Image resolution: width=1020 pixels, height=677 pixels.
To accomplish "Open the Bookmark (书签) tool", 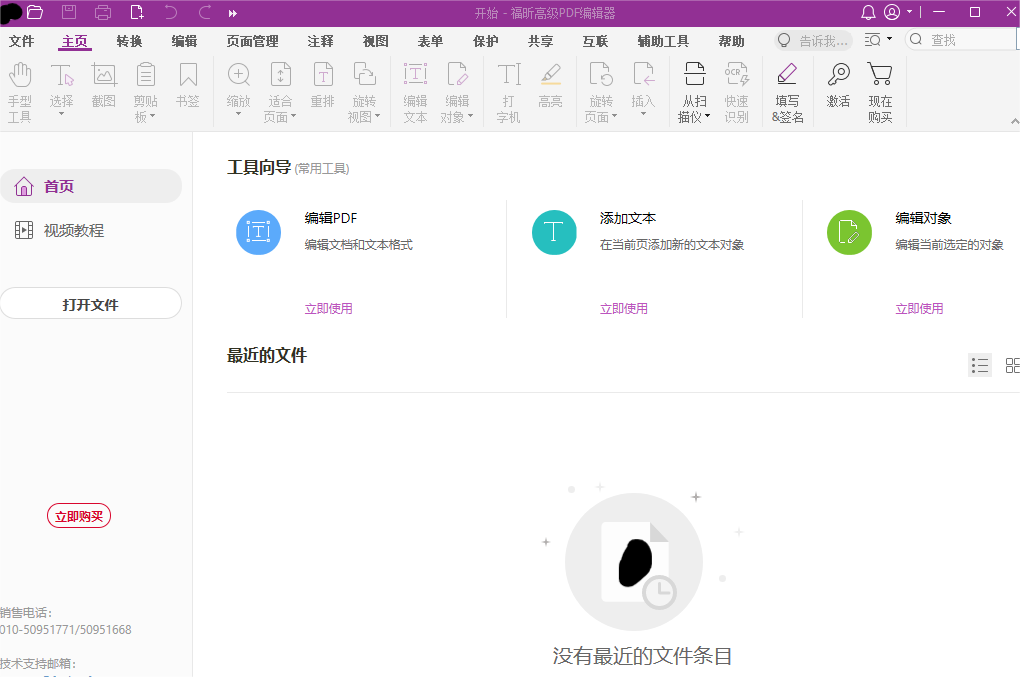I will pyautogui.click(x=187, y=90).
